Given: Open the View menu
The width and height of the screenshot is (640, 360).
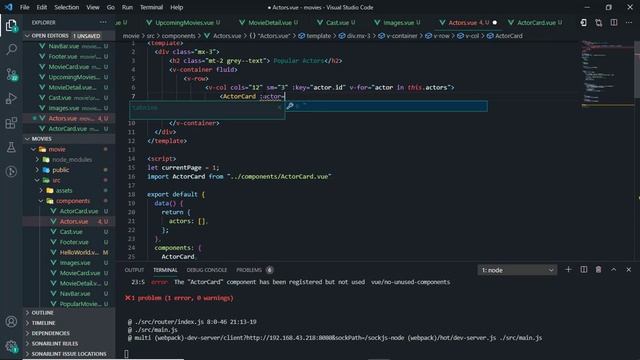Looking at the screenshot, I should pyautogui.click(x=93, y=7).
